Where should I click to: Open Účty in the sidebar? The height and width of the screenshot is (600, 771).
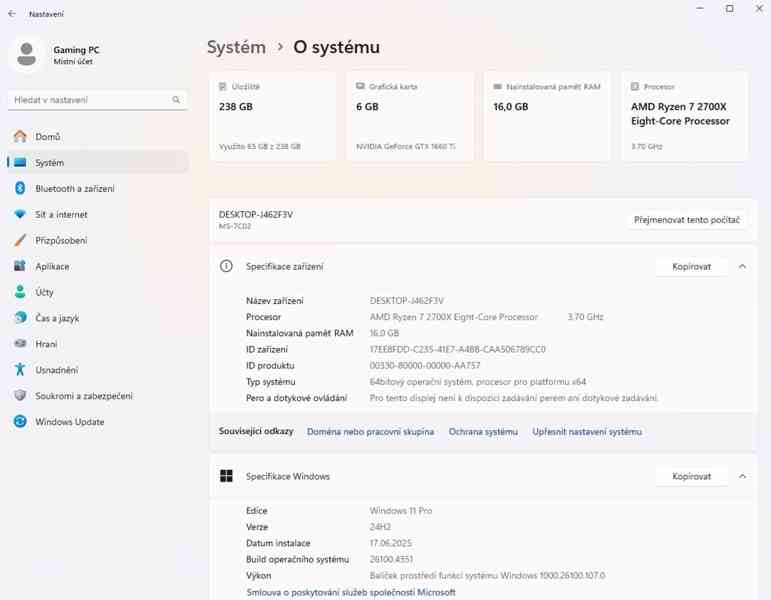pyautogui.click(x=97, y=292)
